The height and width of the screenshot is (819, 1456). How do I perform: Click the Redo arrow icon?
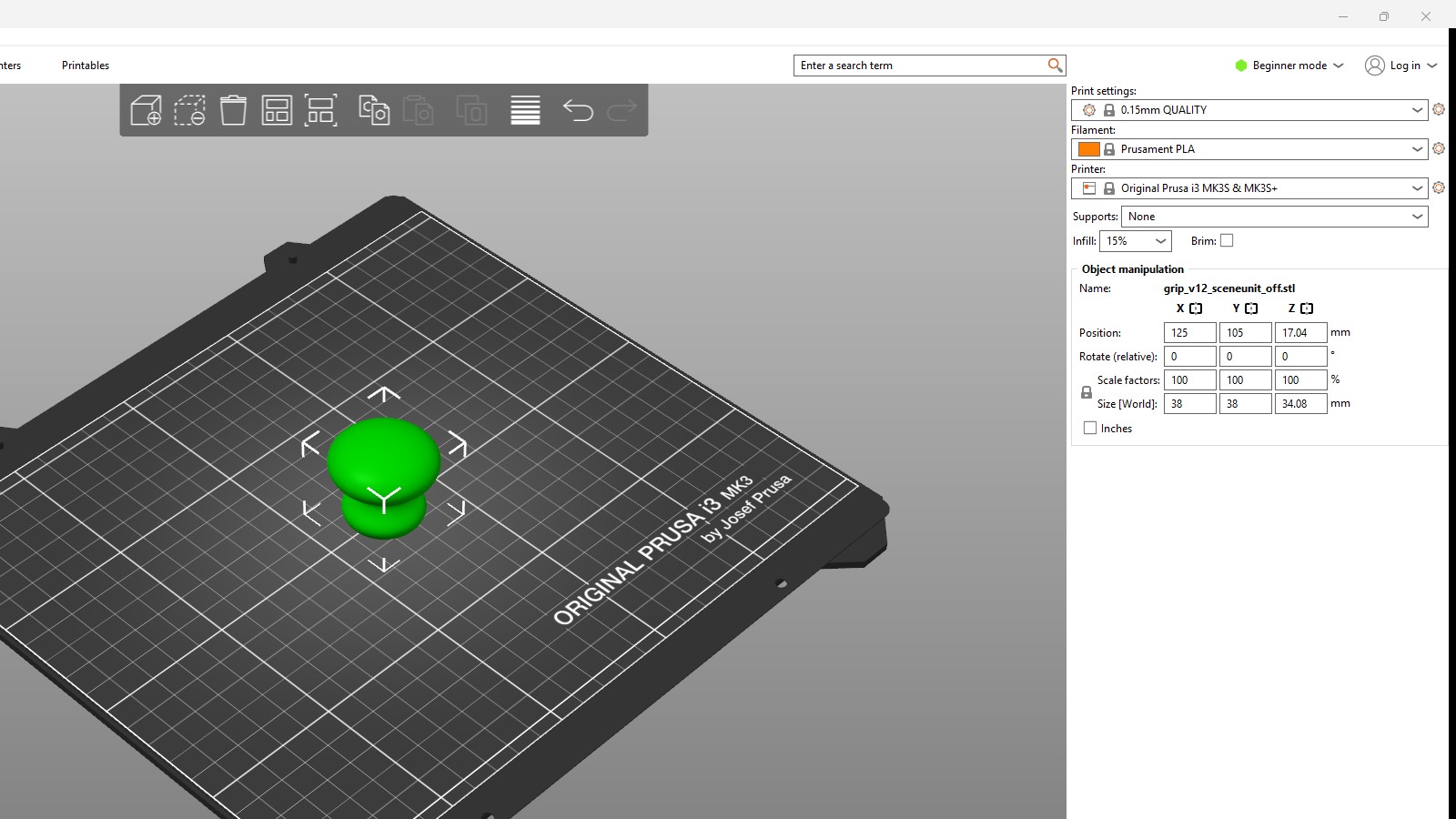pos(622,110)
